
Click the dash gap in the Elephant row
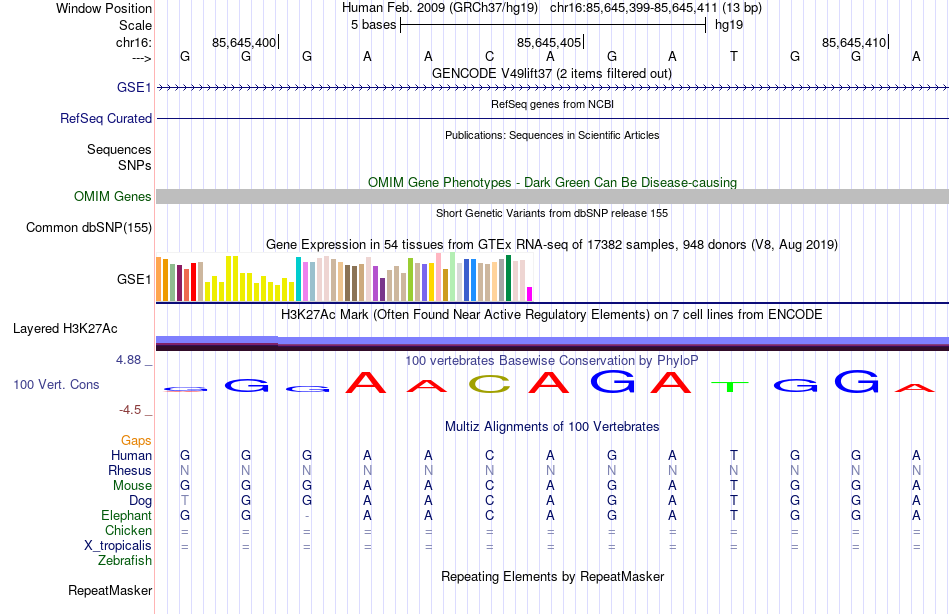click(x=307, y=516)
